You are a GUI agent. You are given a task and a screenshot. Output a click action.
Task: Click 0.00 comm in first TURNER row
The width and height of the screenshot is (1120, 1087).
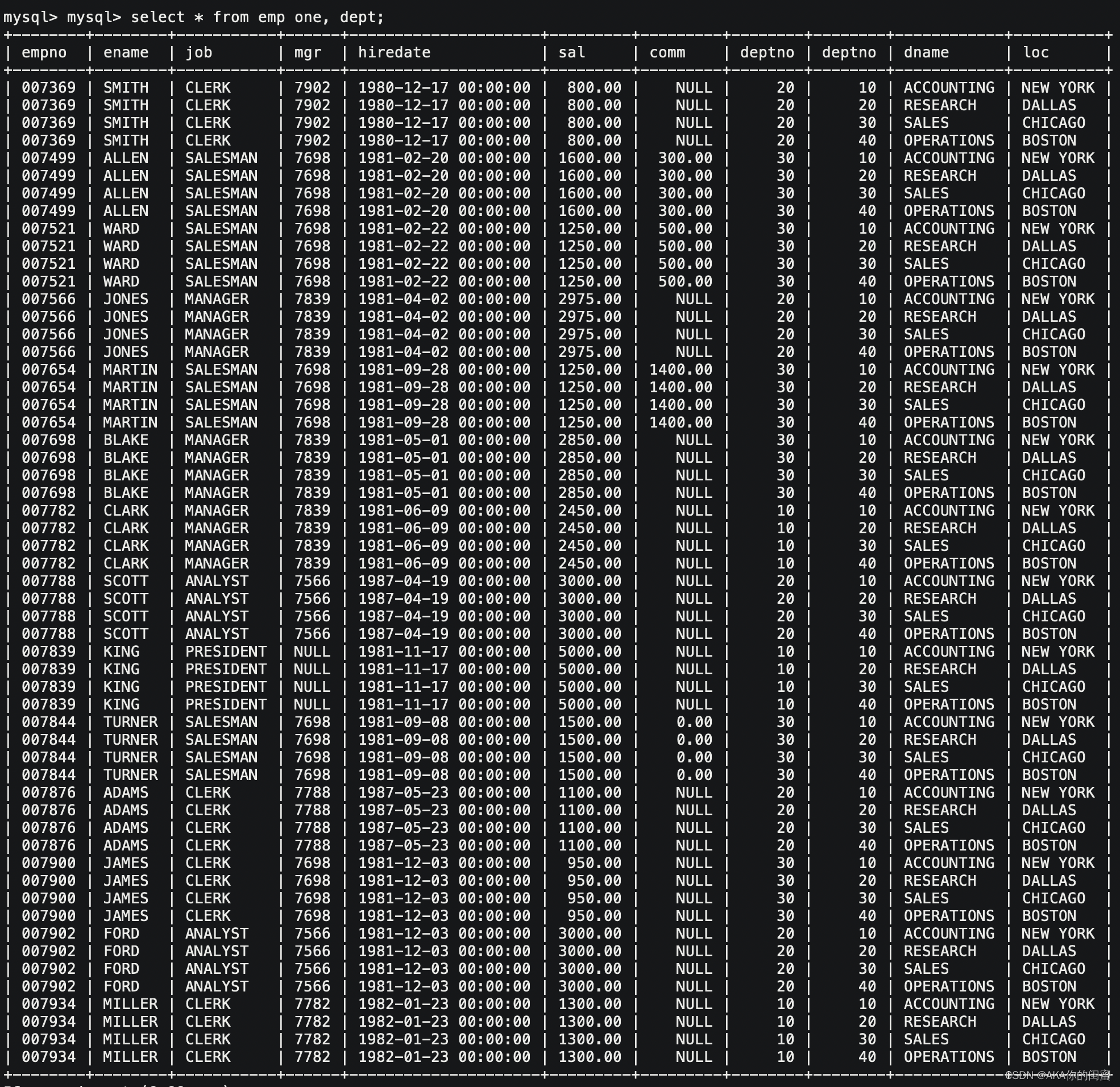tap(694, 722)
